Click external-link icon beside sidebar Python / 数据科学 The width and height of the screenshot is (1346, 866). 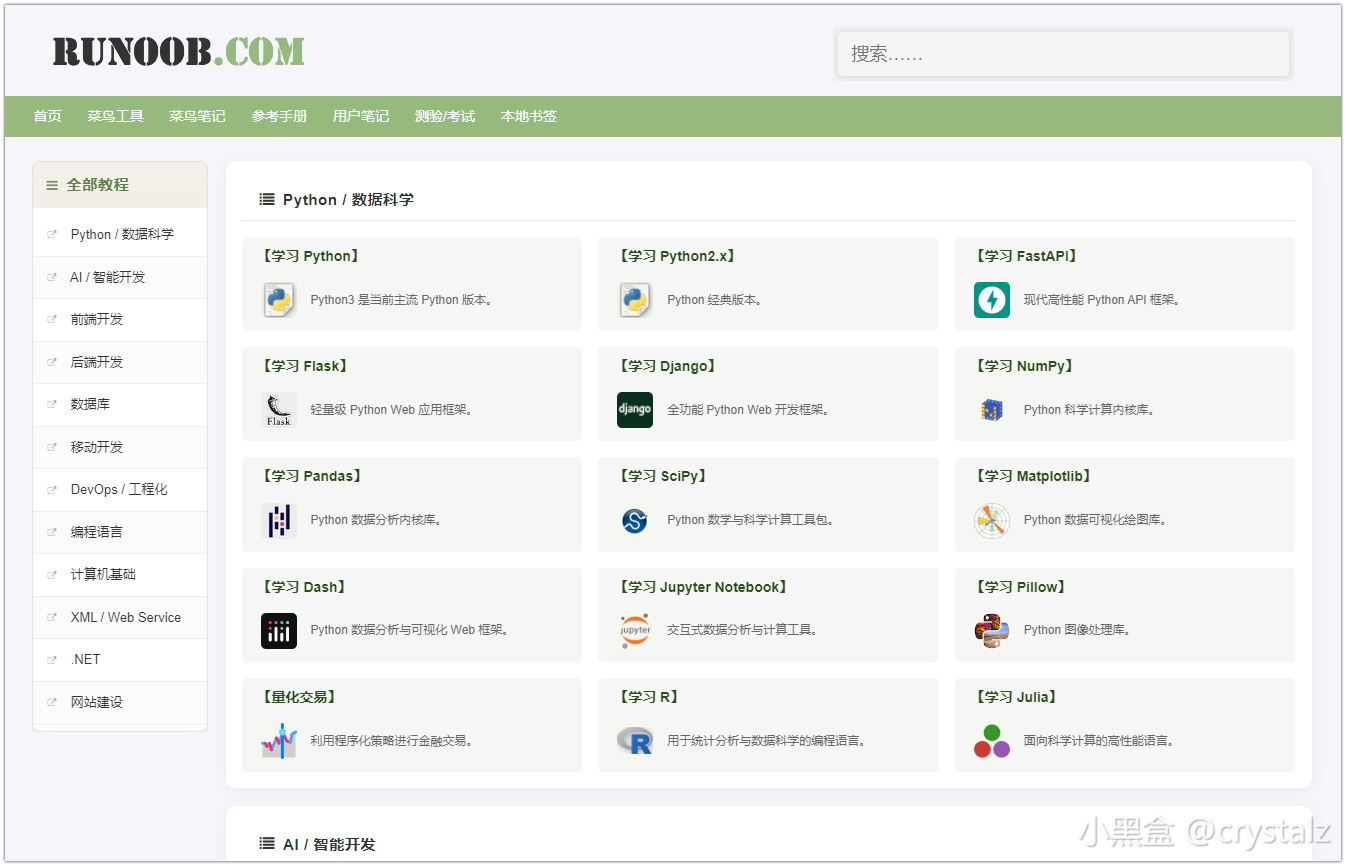tap(52, 235)
